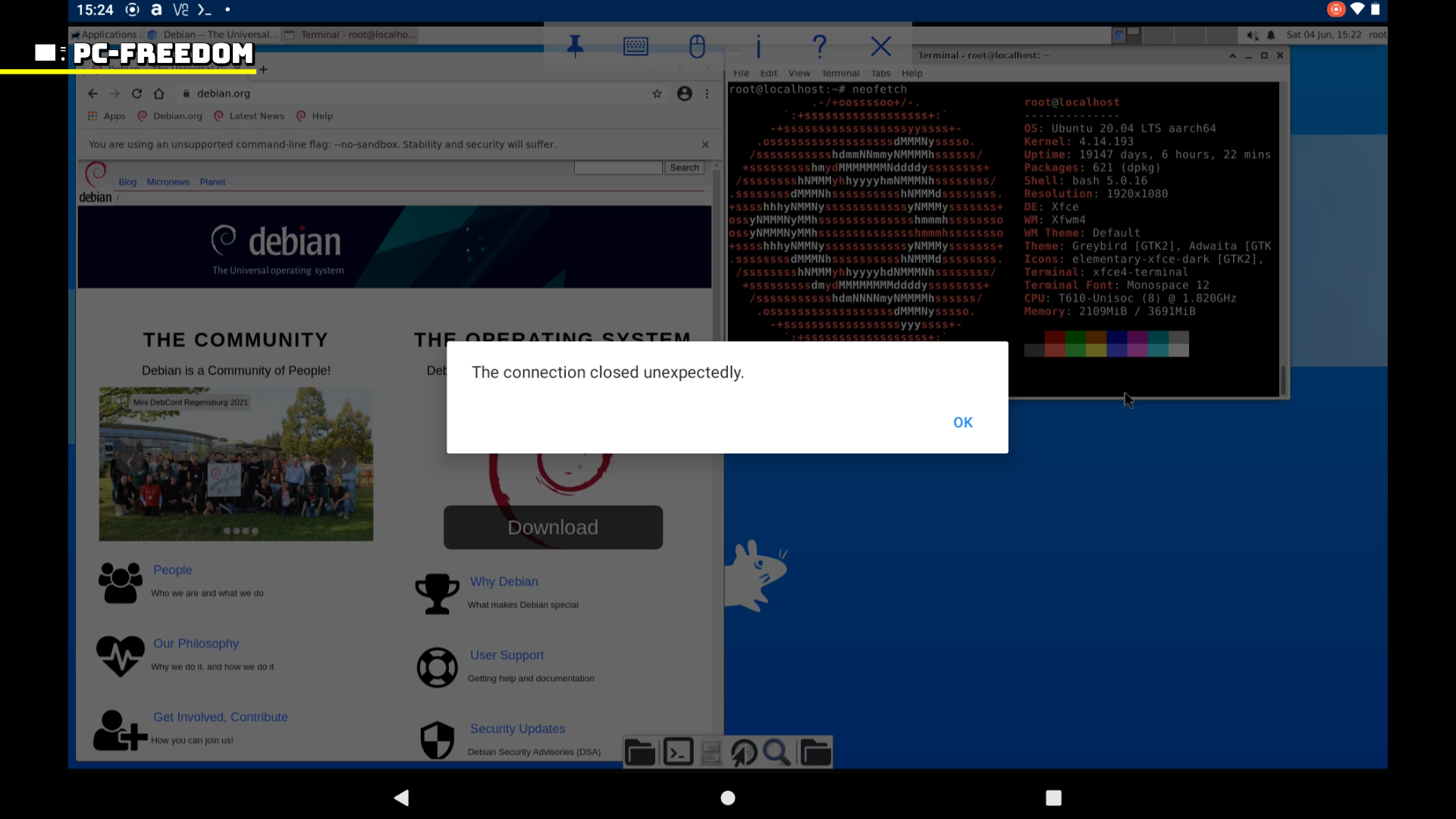
Task: Follow the Micronews link
Action: tap(168, 182)
